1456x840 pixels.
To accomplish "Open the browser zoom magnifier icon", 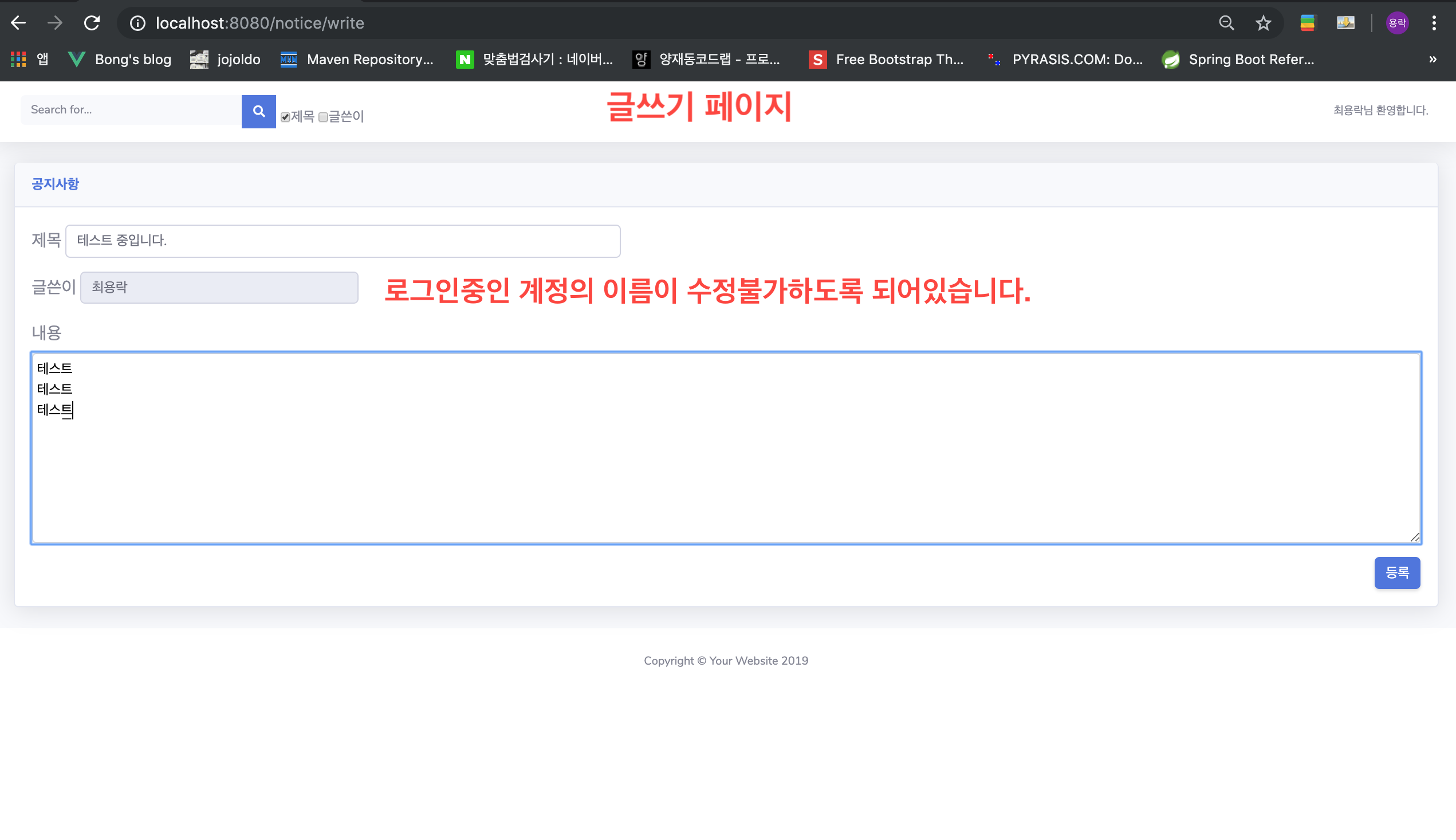I will (x=1226, y=23).
